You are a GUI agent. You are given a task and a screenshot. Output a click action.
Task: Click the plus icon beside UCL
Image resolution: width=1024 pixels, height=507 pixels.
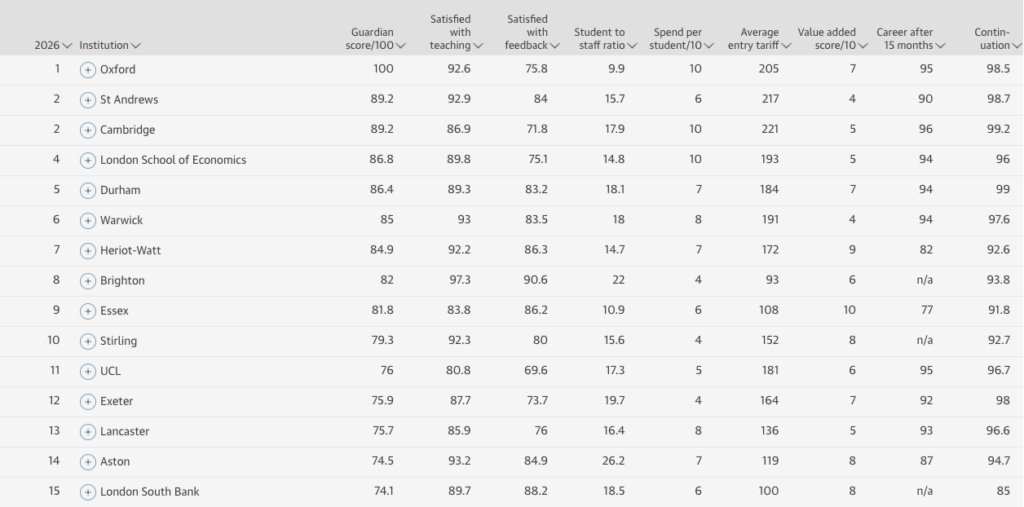pyautogui.click(x=88, y=371)
